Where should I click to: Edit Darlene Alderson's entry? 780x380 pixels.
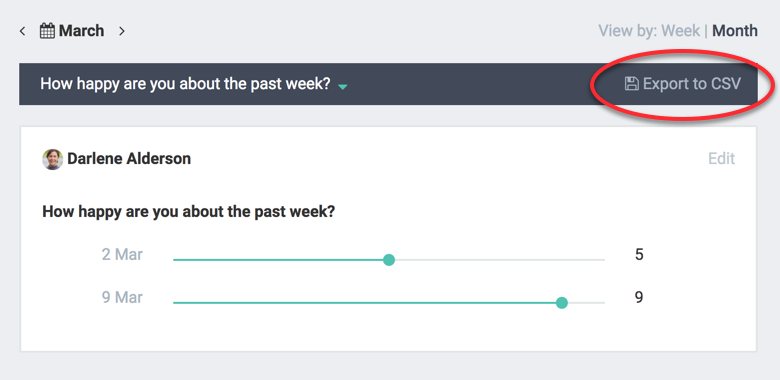coord(721,159)
